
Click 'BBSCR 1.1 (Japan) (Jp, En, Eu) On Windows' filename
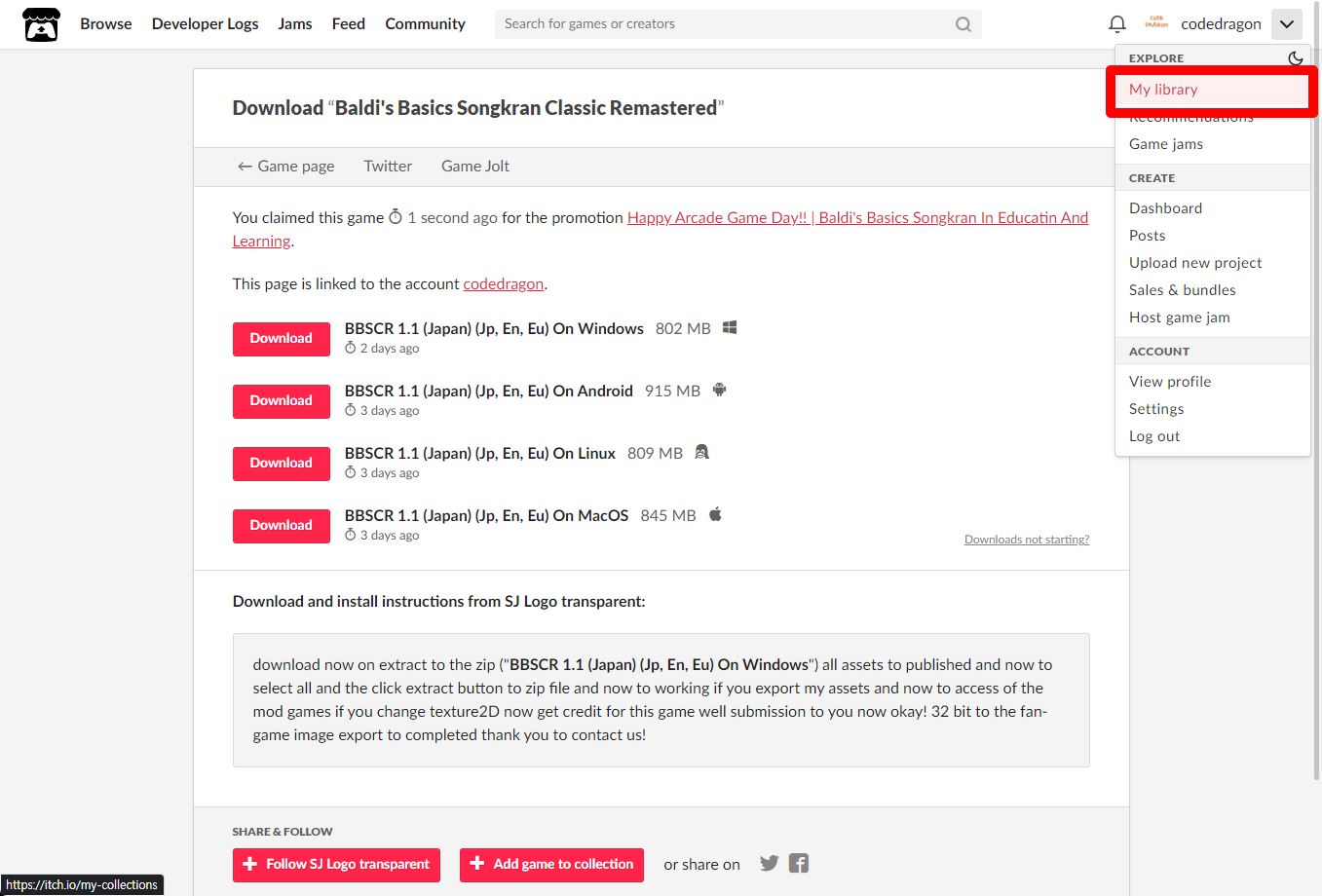494,329
